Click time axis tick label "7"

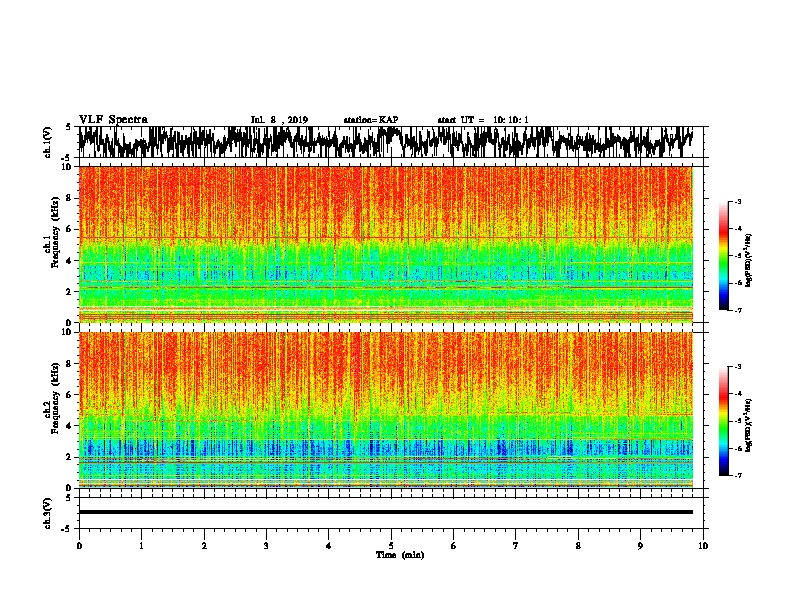[516, 546]
